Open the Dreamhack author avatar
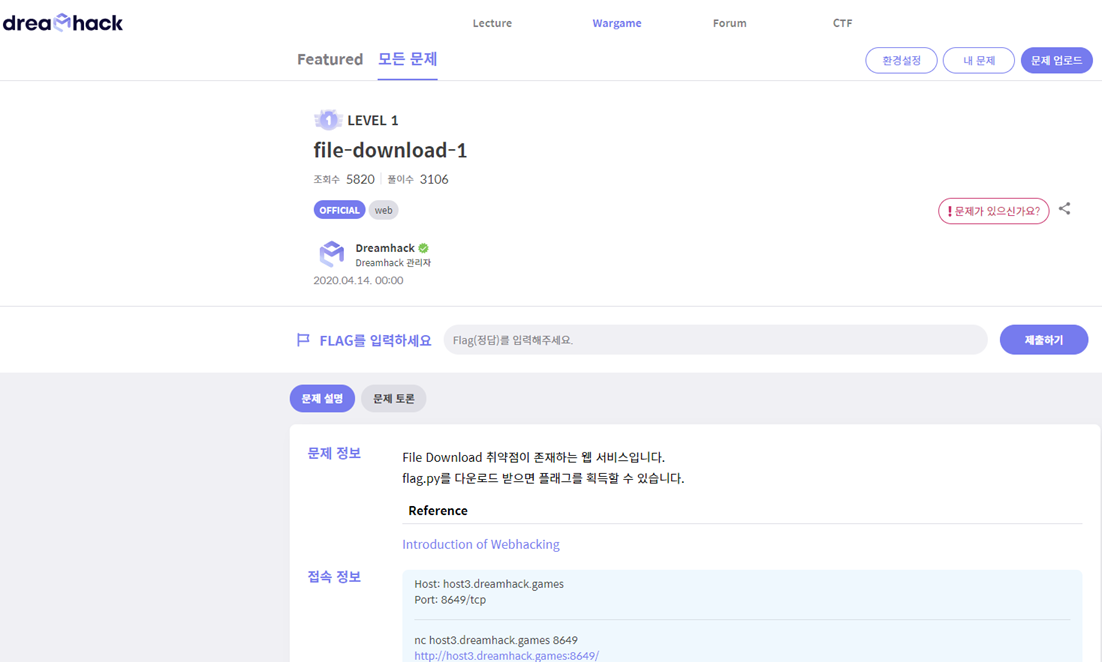1102x662 pixels. (332, 254)
